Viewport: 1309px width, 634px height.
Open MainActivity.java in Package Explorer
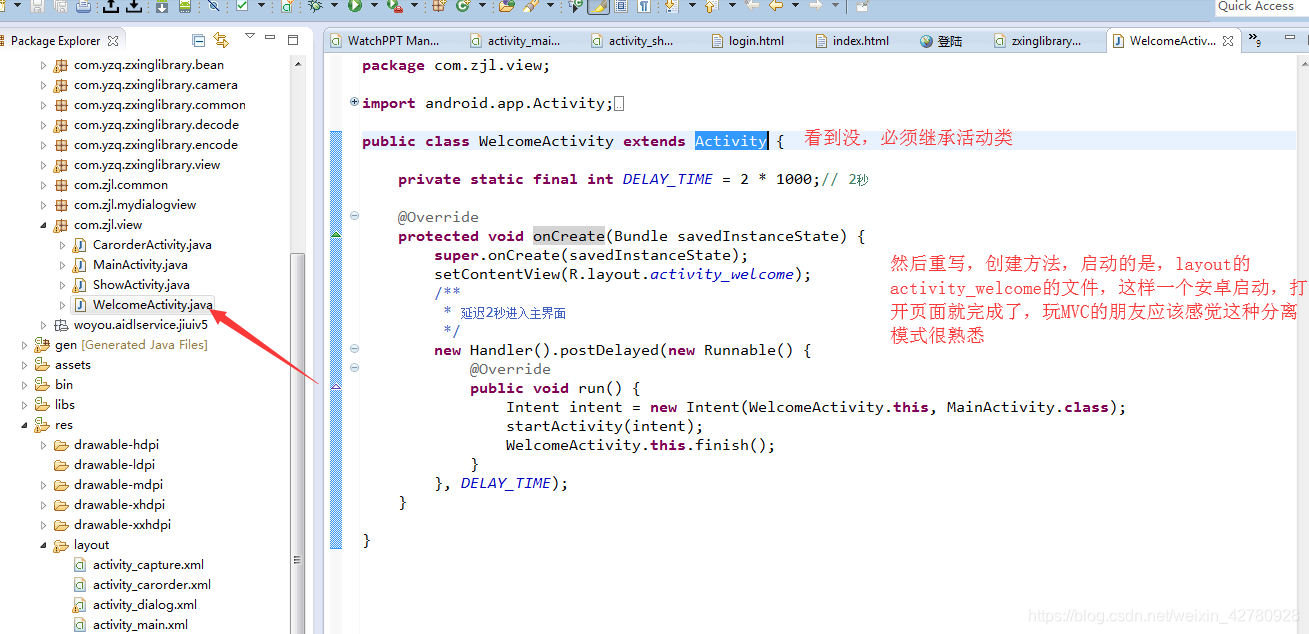tap(140, 265)
